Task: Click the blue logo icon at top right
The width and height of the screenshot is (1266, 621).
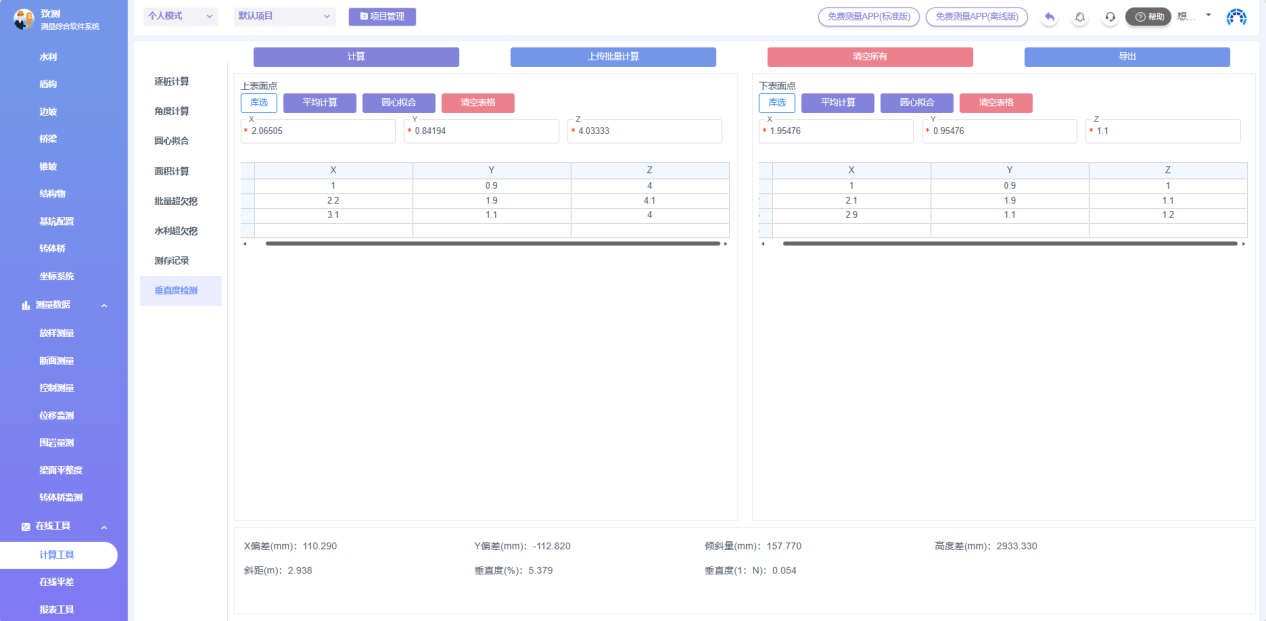Action: [x=1237, y=17]
